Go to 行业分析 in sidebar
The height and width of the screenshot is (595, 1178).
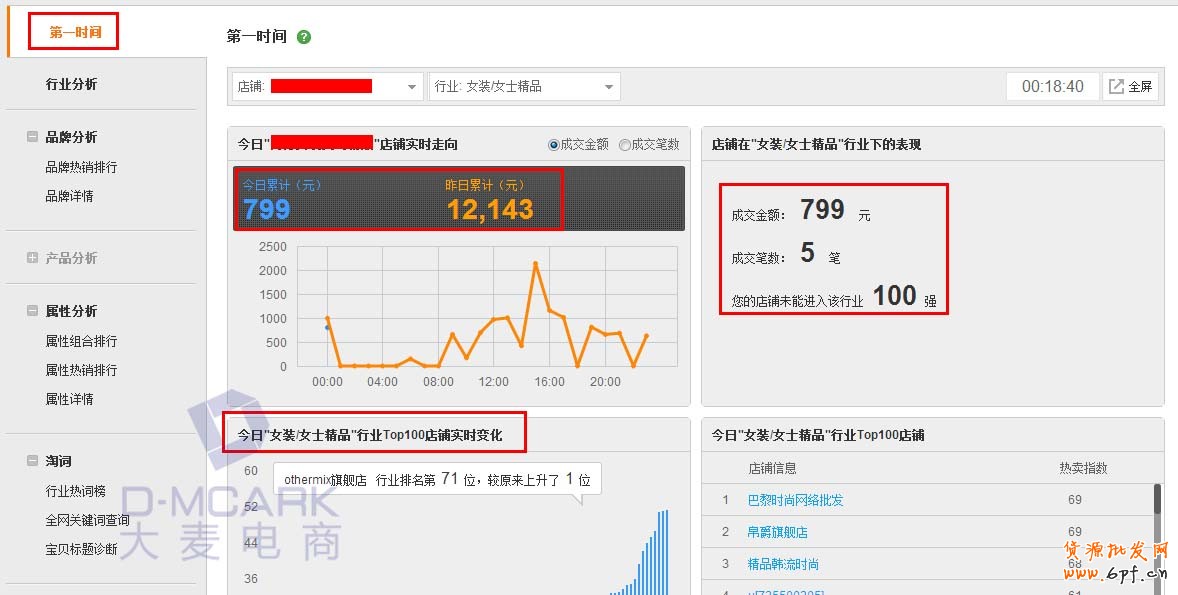[71, 84]
